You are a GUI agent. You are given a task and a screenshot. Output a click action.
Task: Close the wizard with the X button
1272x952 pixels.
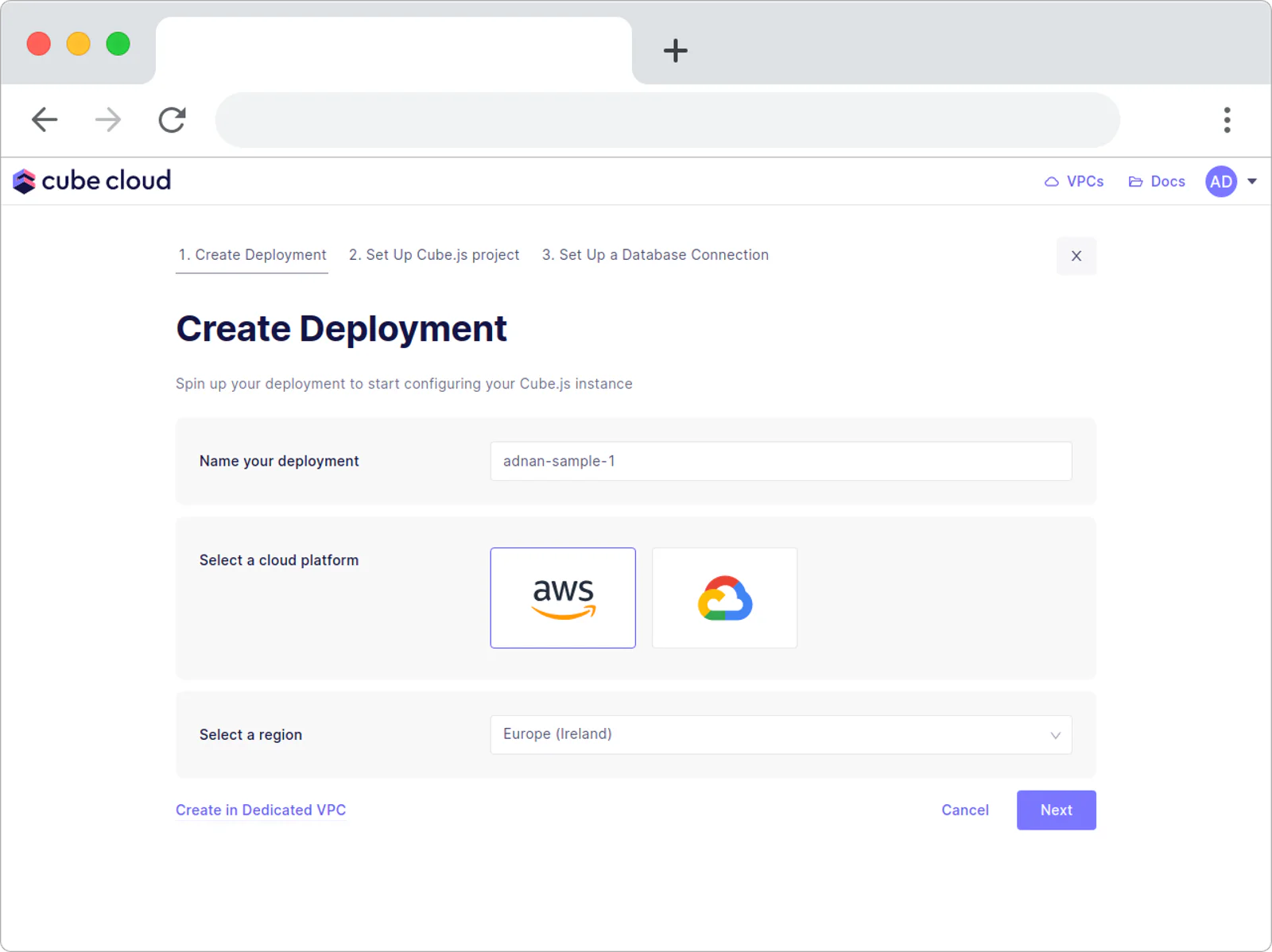tap(1076, 256)
